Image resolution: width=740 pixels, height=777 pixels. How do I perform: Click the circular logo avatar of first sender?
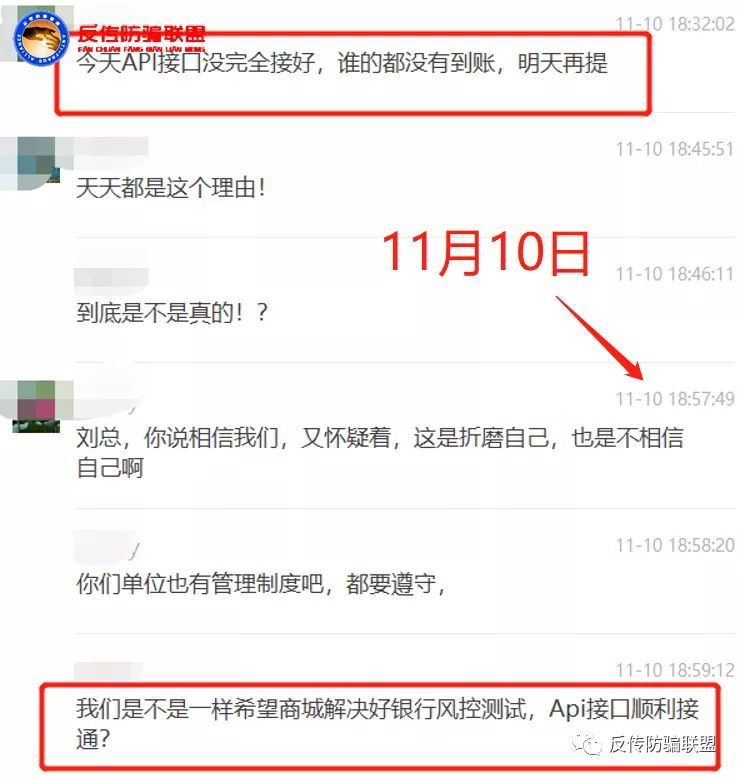(x=41, y=39)
